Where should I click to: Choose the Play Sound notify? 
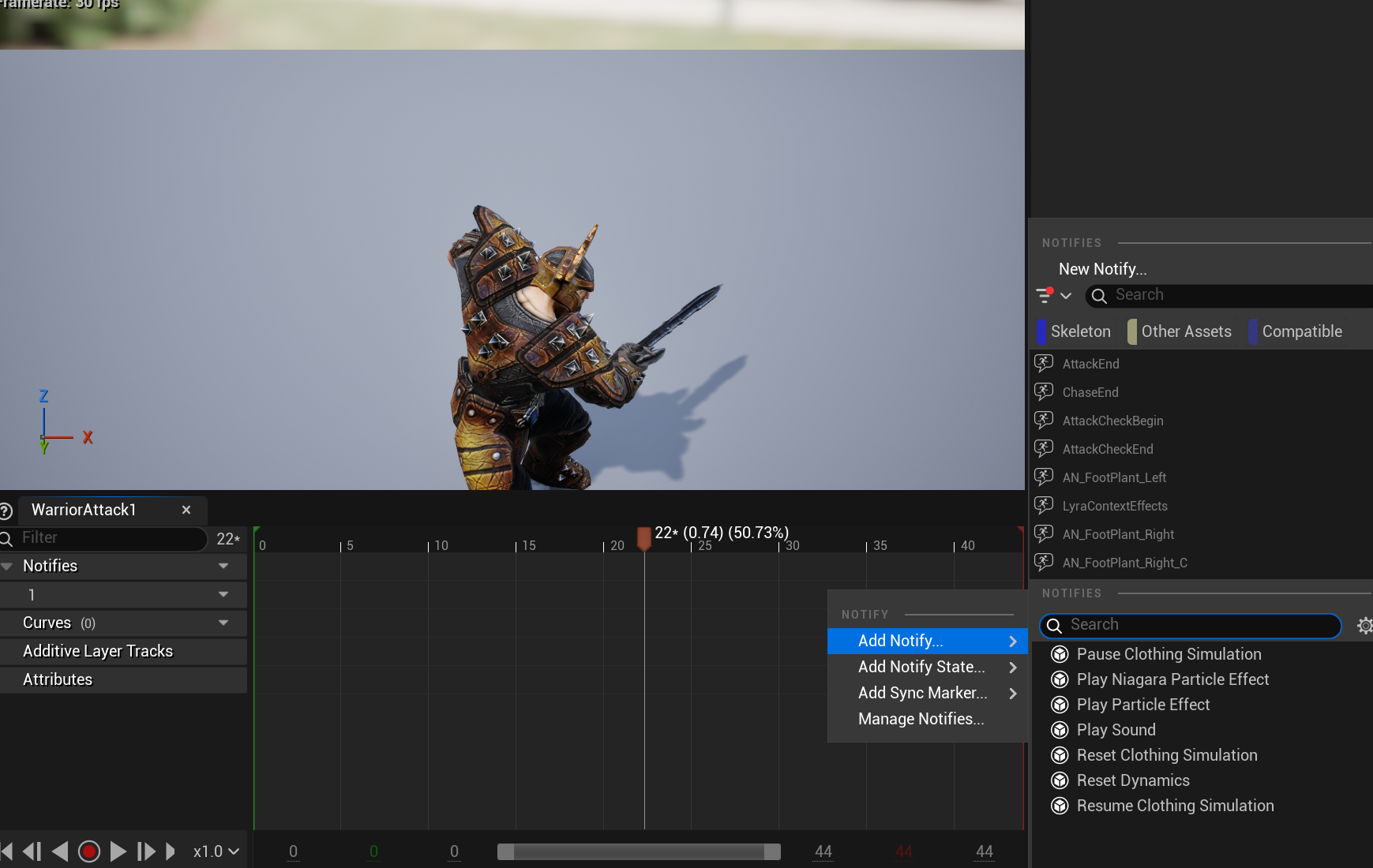tap(1116, 730)
